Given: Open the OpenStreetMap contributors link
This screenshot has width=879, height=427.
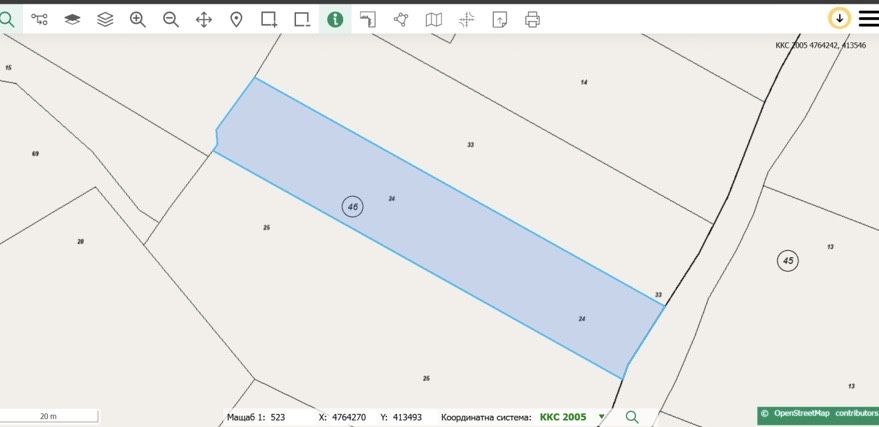Looking at the screenshot, I should click(x=818, y=414).
